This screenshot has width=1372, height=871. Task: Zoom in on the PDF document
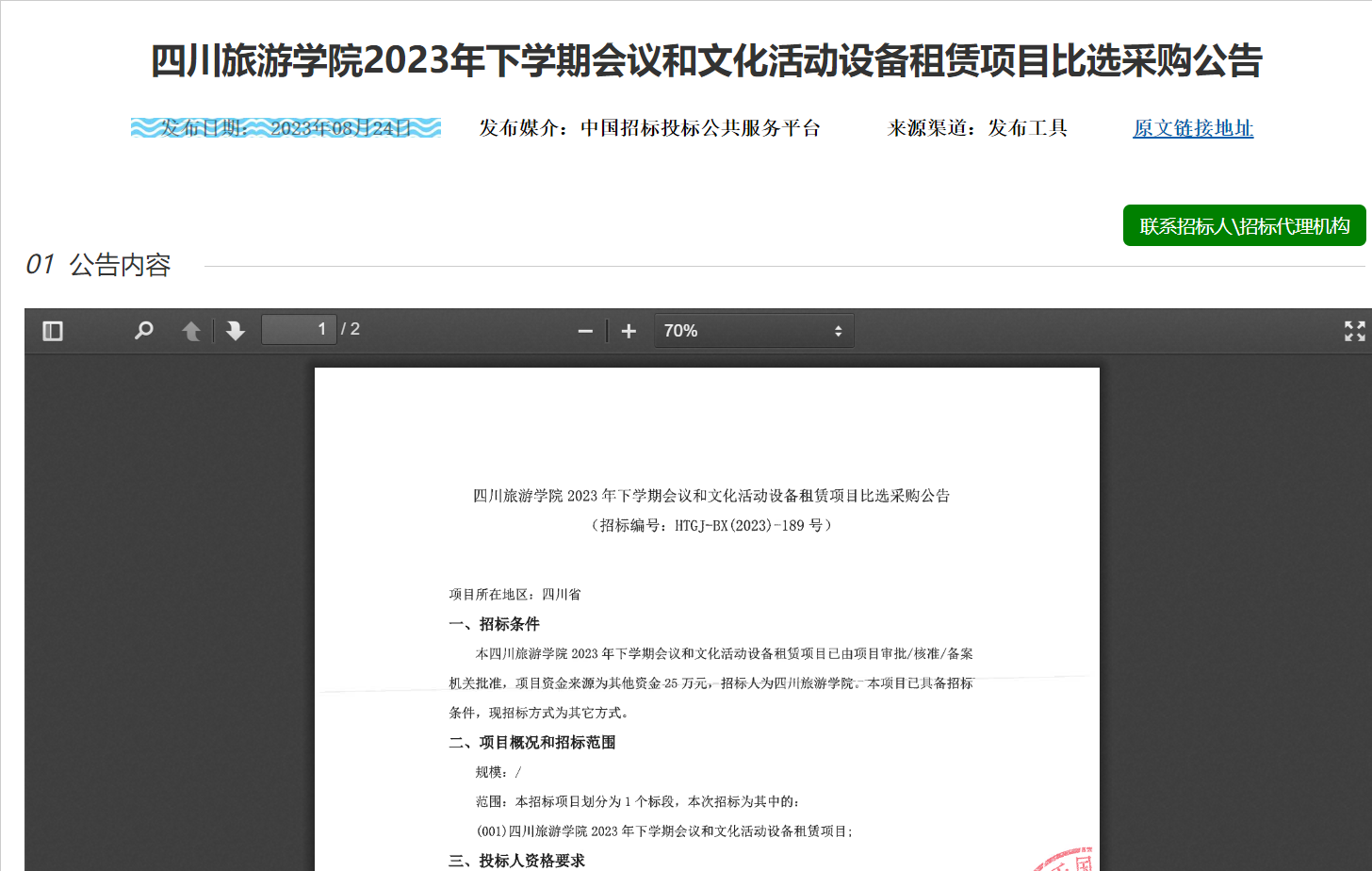pos(629,331)
